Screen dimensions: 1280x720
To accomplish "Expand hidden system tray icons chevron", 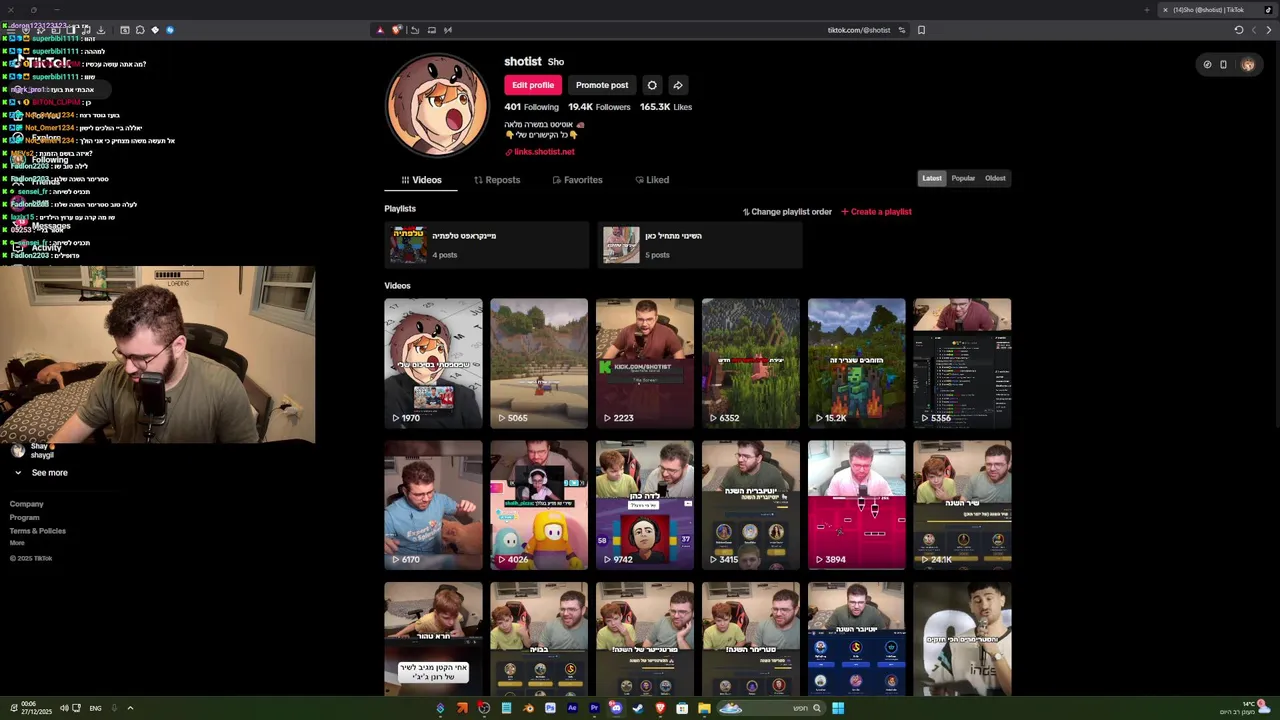I will click(x=130, y=708).
